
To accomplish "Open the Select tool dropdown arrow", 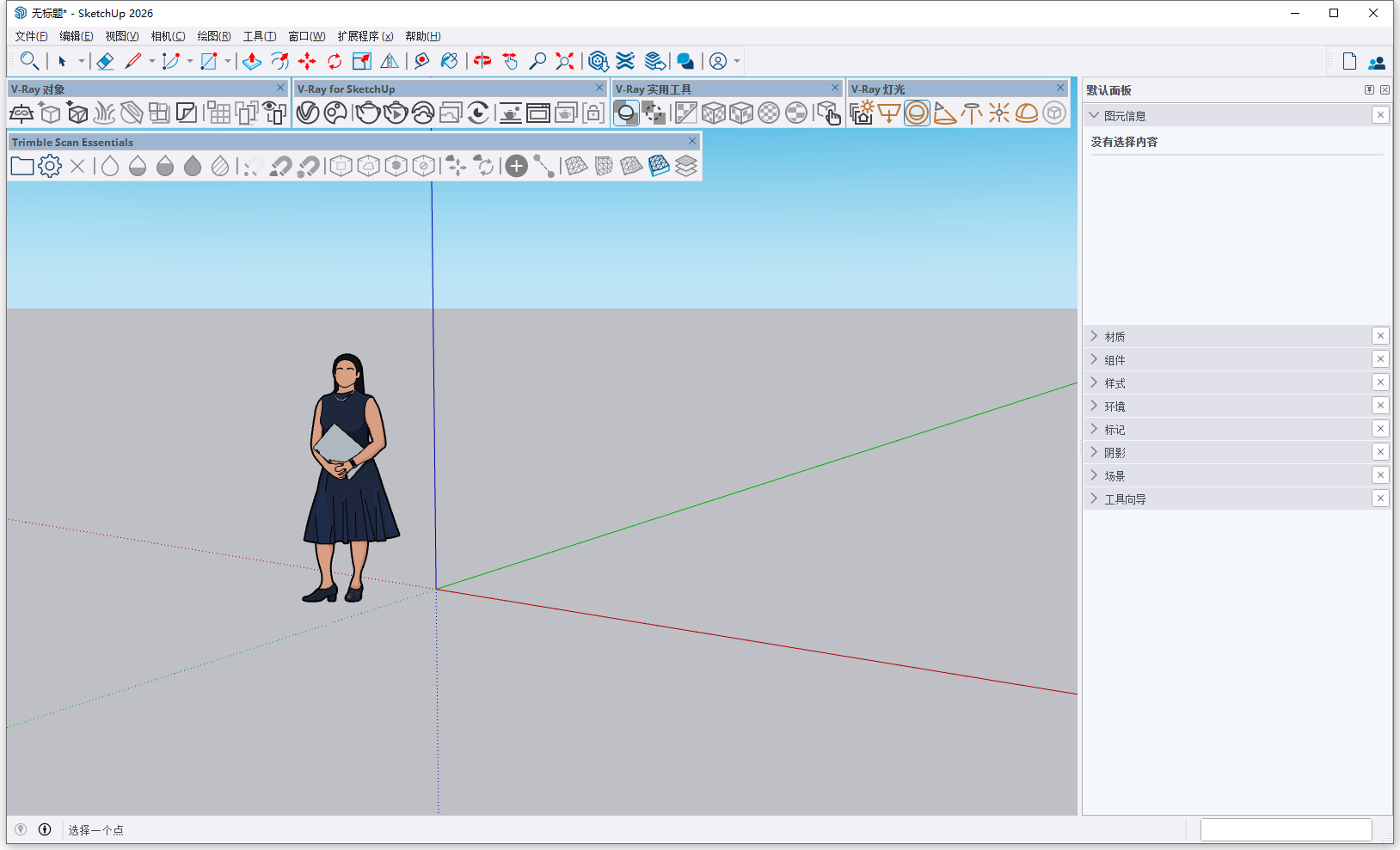I will point(82,61).
